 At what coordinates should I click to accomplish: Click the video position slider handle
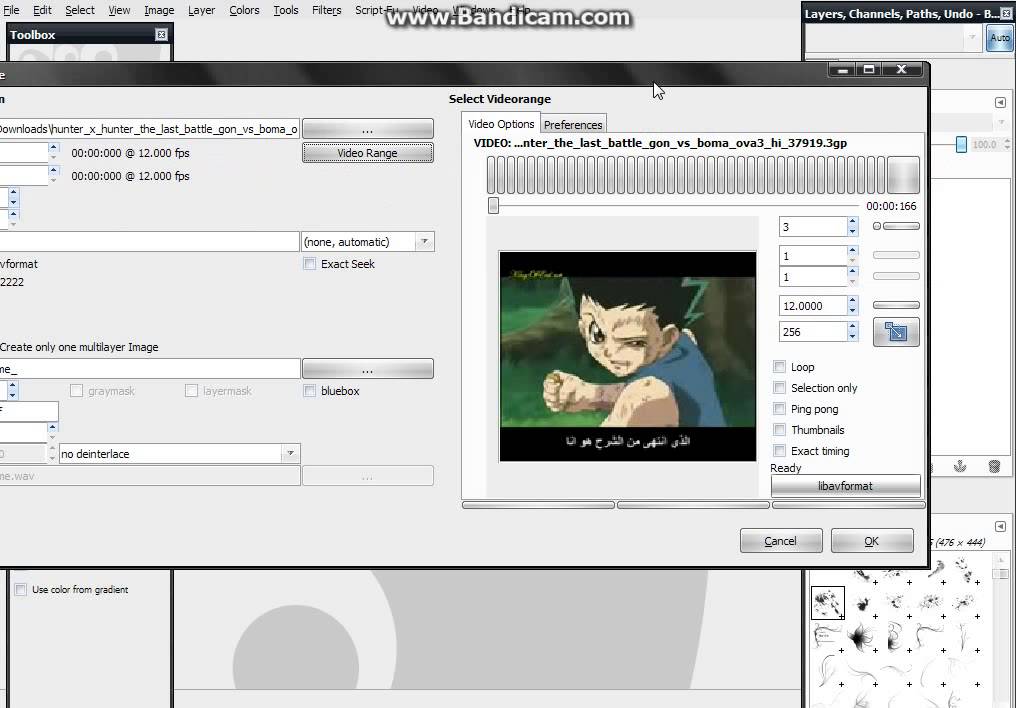tap(493, 205)
